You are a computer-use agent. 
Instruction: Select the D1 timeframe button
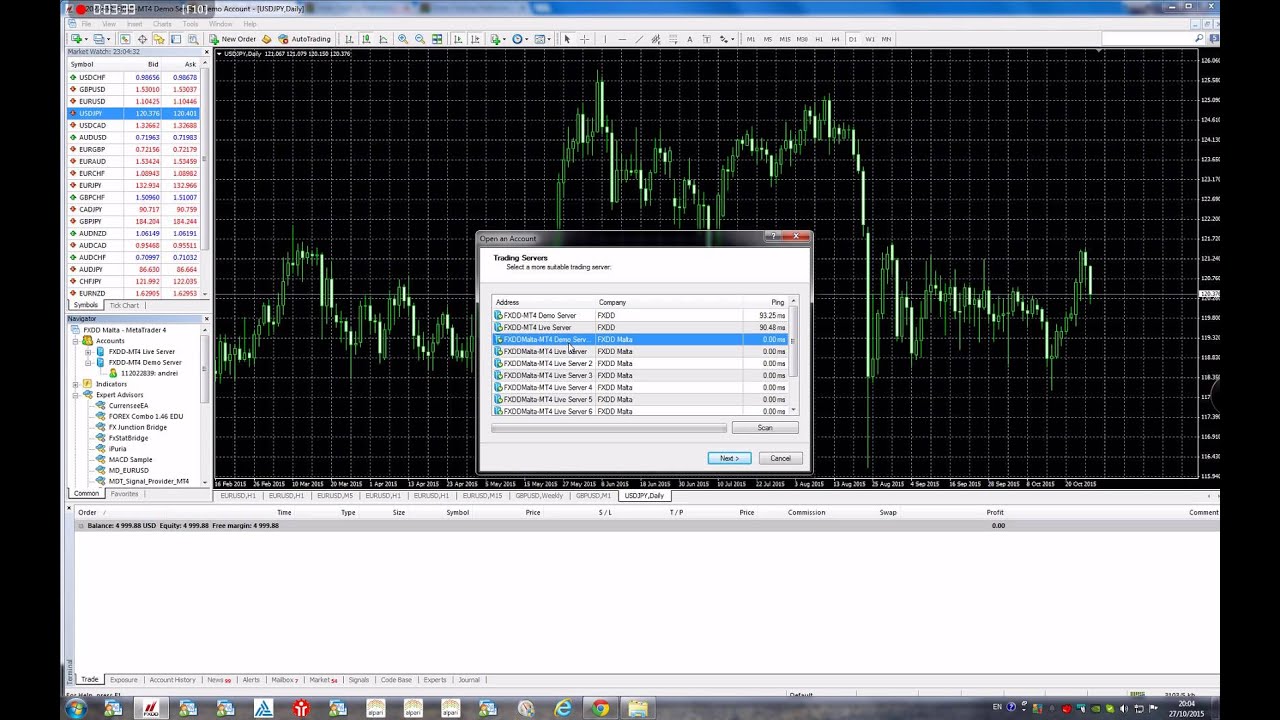click(x=852, y=39)
